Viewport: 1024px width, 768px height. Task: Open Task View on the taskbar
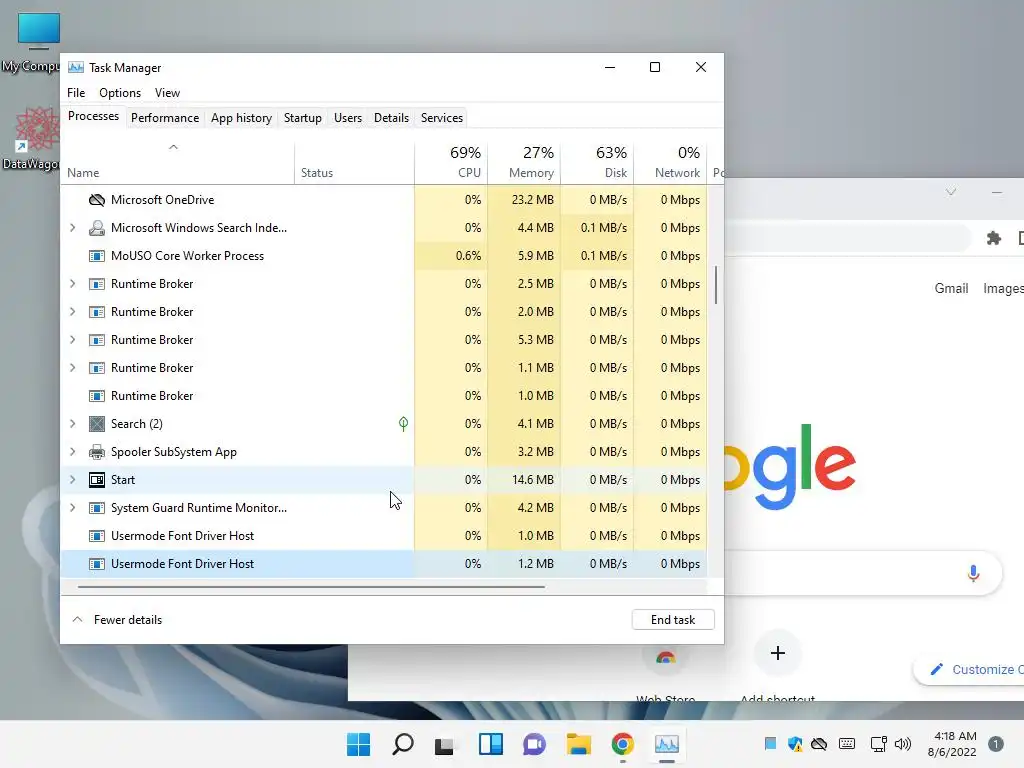click(445, 744)
